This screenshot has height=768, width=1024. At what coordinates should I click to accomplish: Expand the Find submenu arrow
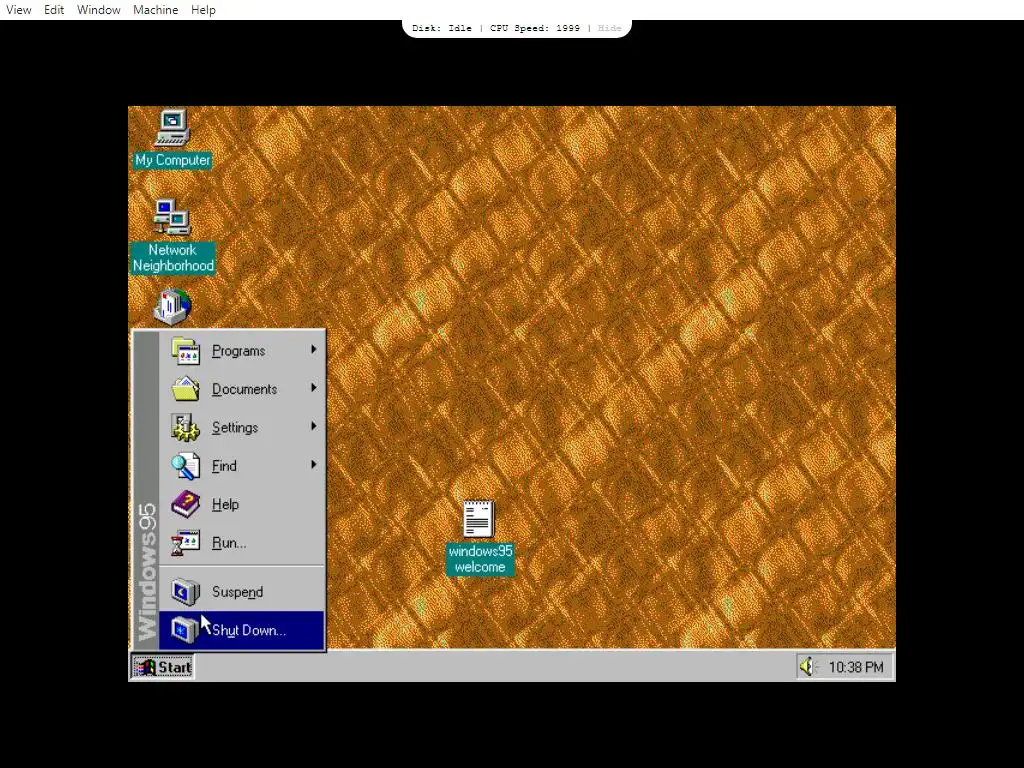tap(313, 465)
